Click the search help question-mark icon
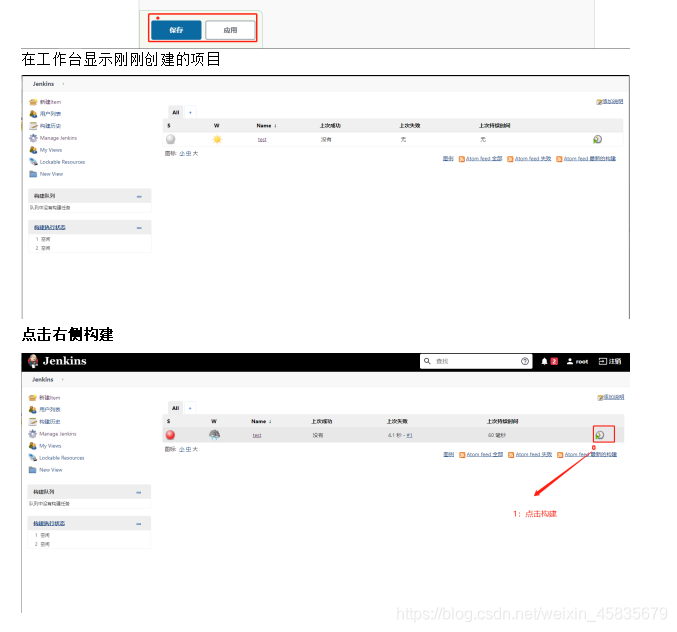Screen dimensions: 677x632 [x=525, y=361]
